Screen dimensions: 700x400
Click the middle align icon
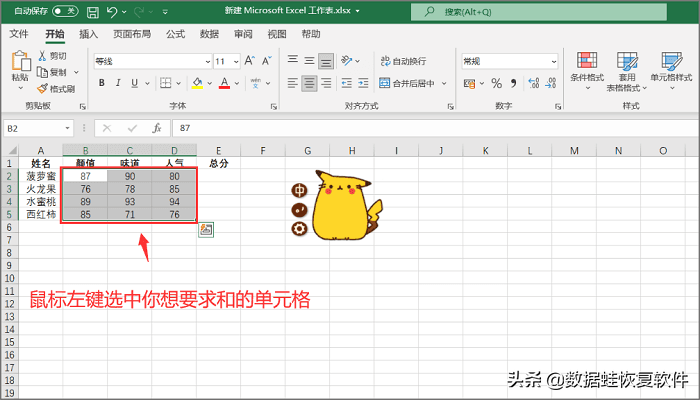pos(309,61)
